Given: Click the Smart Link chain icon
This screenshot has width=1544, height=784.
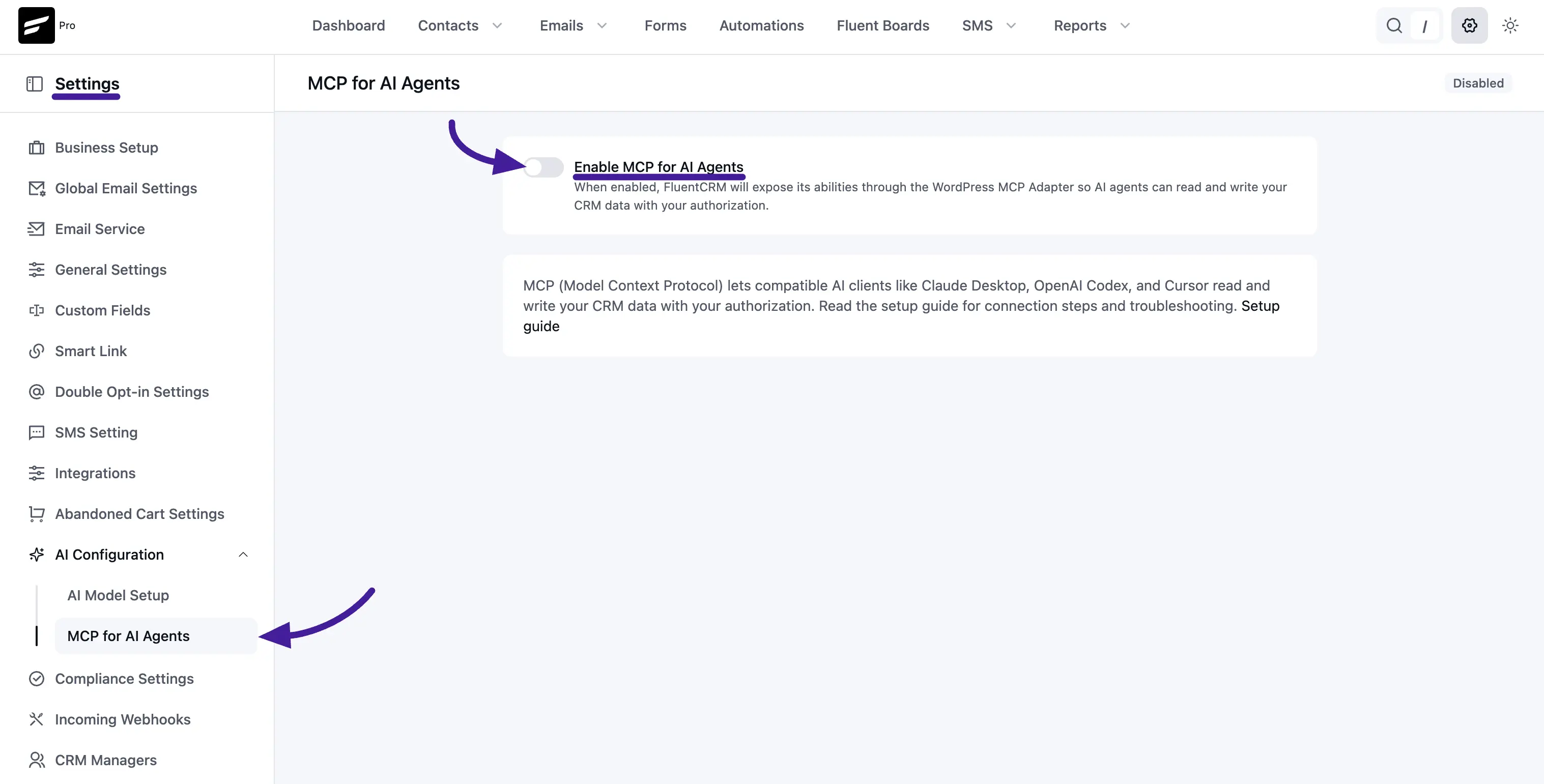Looking at the screenshot, I should pos(37,351).
